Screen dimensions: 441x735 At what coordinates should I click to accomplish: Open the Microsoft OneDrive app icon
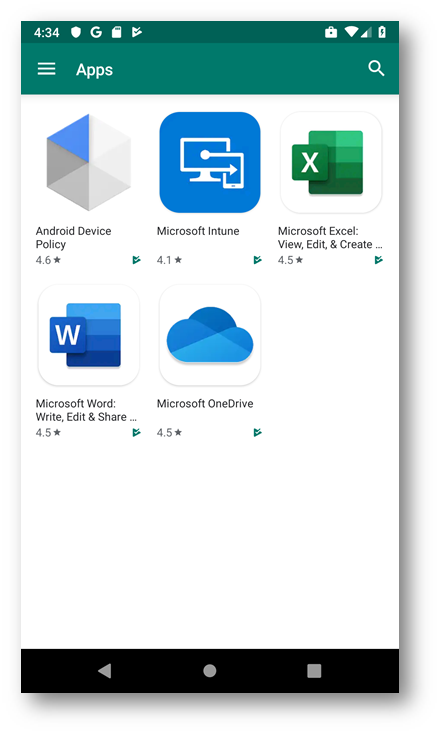pos(209,335)
